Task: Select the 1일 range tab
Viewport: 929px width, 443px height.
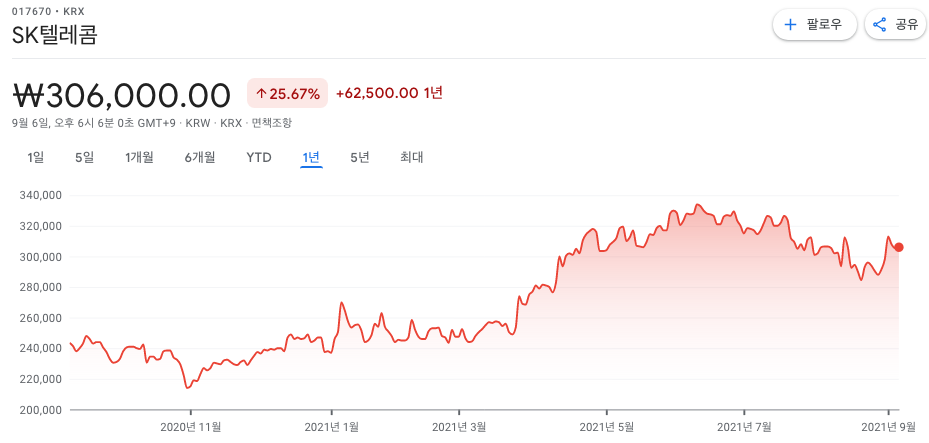Action: [36, 158]
